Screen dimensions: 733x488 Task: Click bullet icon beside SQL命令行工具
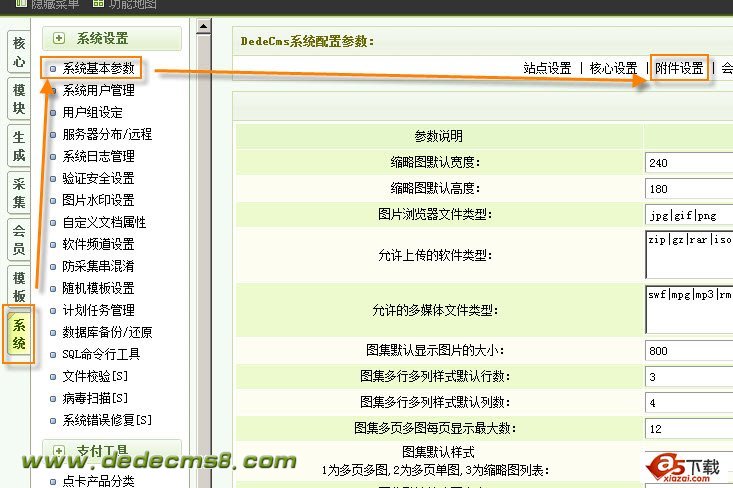[53, 354]
